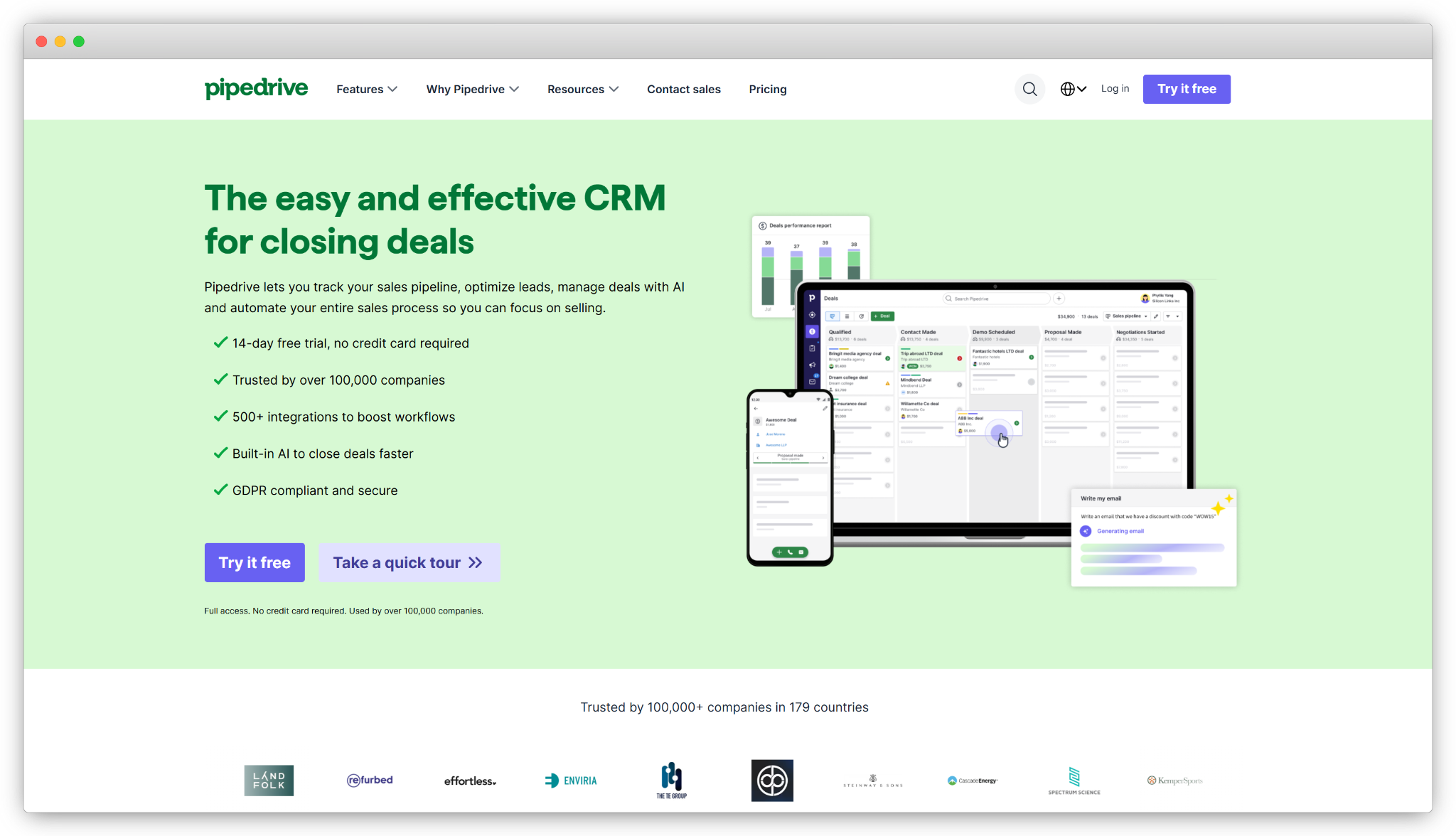Click "Trusted by 100,000+ companies in 179 countries"
Viewport: 1456px width, 836px height.
pos(724,707)
